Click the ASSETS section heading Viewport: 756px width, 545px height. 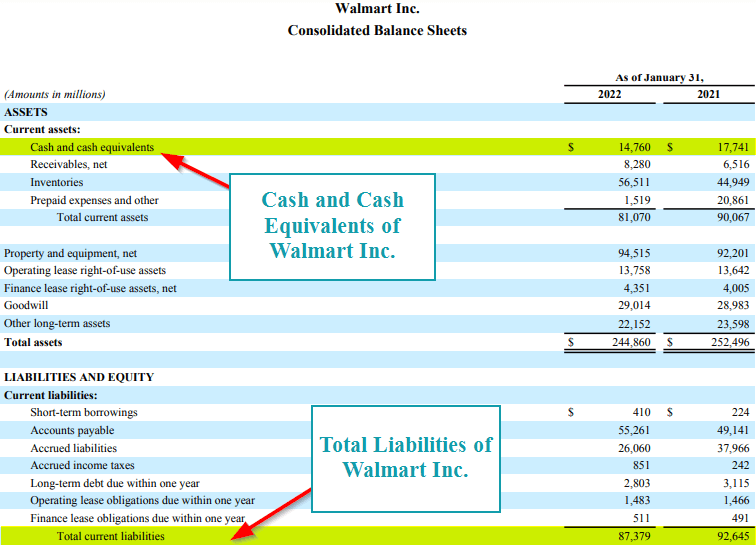click(x=26, y=112)
